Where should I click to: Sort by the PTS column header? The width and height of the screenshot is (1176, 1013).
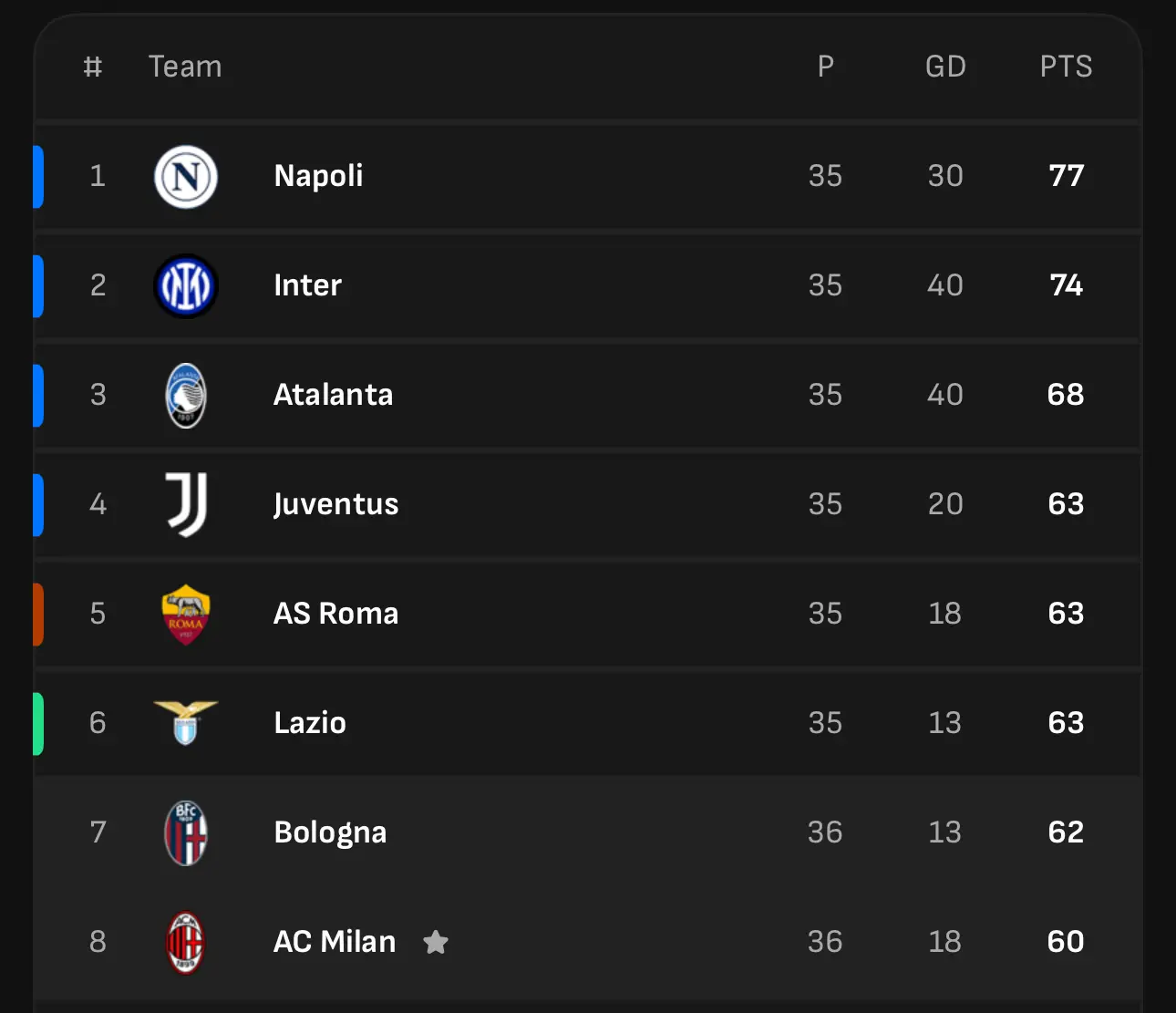[x=1066, y=67]
